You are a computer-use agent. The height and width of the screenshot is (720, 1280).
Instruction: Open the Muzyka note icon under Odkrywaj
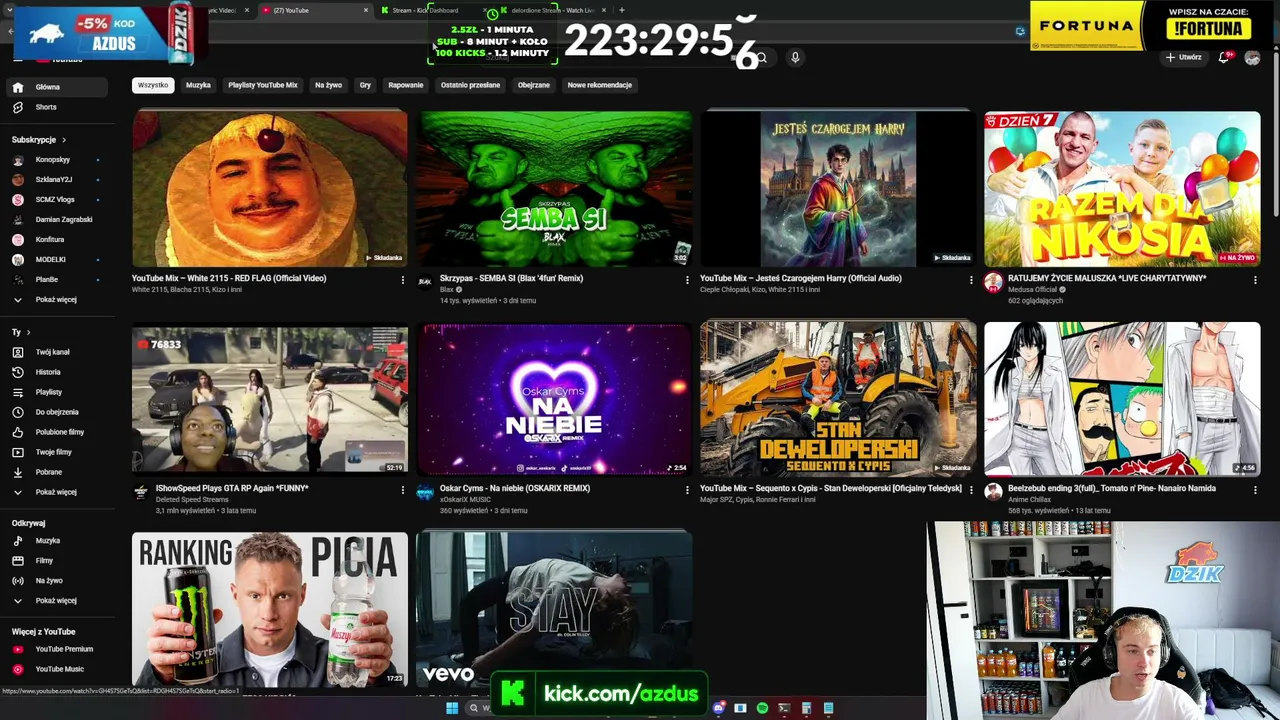18,541
